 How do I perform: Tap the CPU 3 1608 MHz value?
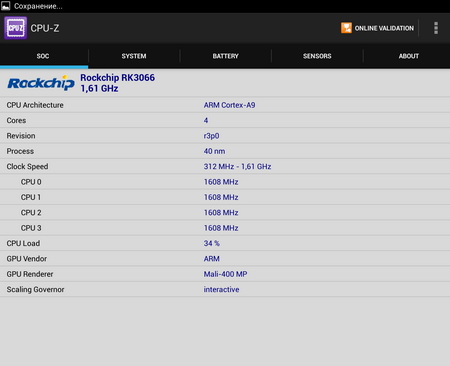point(221,228)
